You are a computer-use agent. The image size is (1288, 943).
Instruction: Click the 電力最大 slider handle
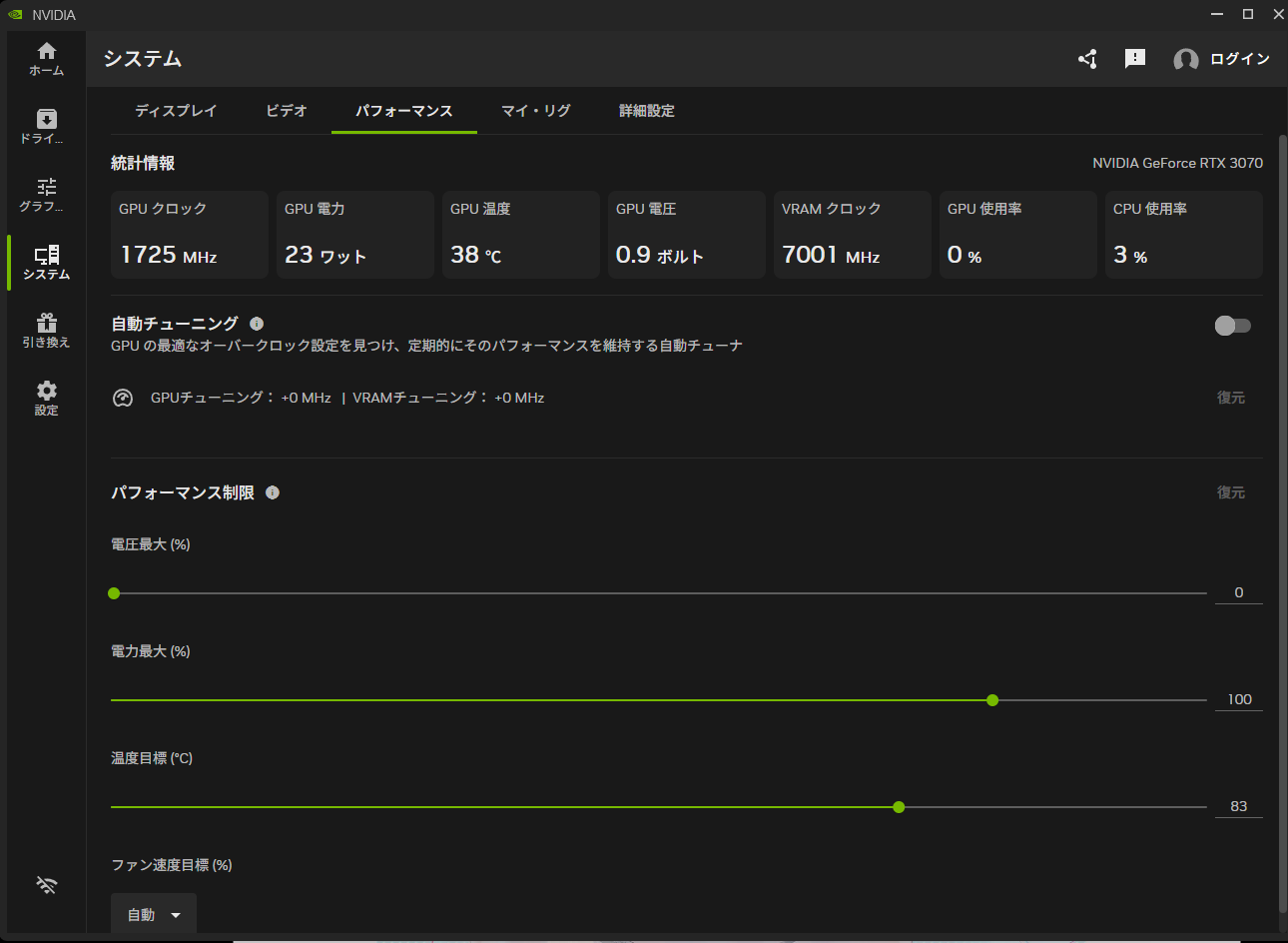tap(992, 700)
